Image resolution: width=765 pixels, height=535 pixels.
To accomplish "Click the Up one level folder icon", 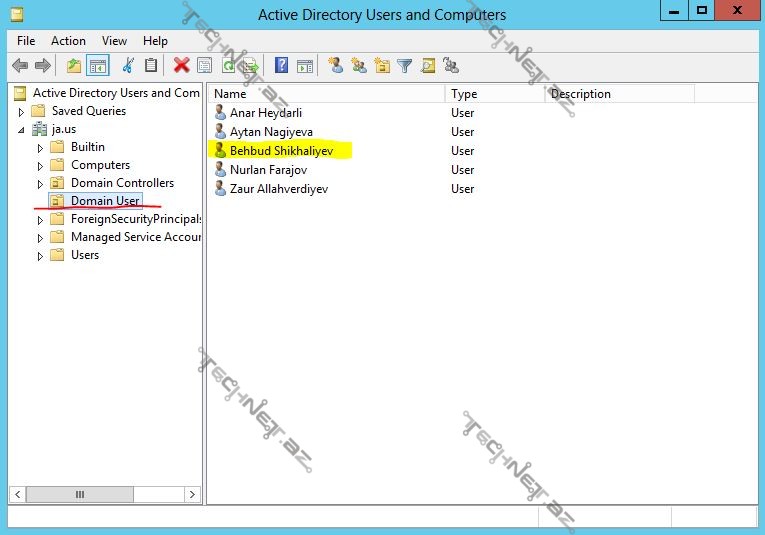I will point(73,66).
